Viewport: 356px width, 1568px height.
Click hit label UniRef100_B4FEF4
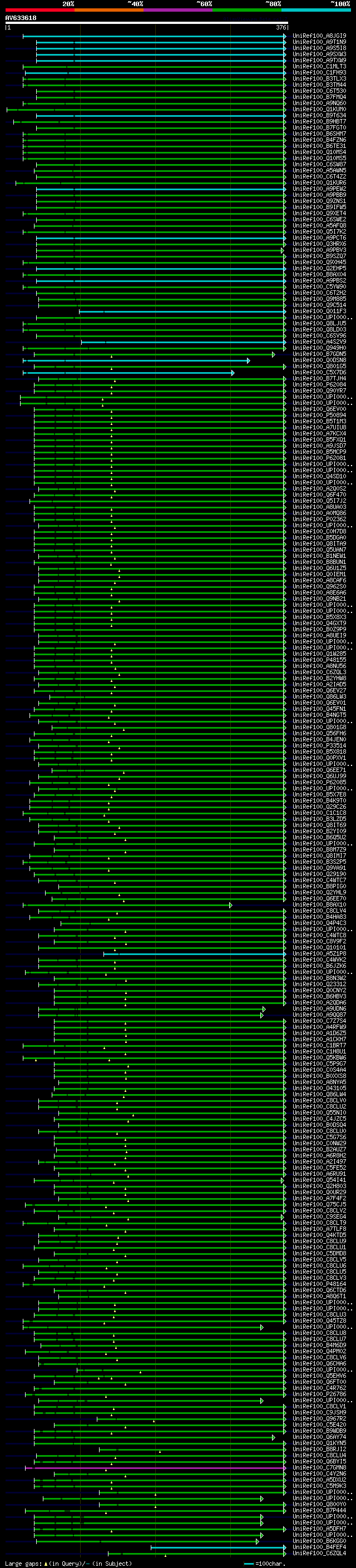tap(319, 1547)
